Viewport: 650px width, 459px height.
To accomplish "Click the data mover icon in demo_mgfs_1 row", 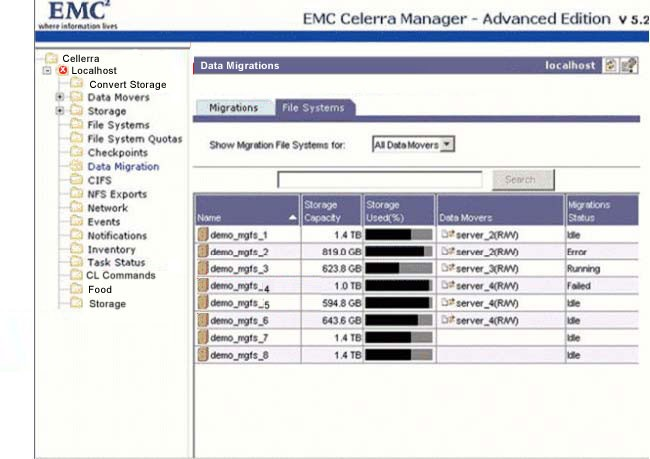I will point(448,234).
